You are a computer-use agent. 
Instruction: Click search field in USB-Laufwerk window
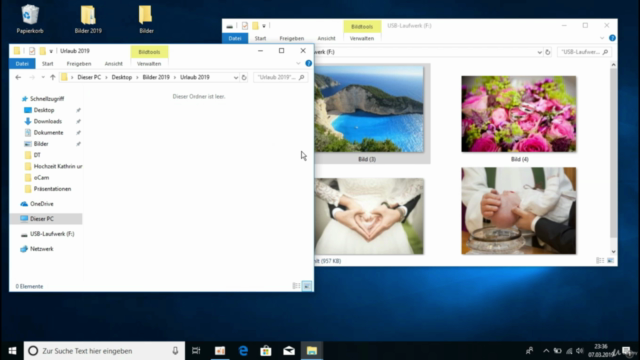click(x=584, y=52)
